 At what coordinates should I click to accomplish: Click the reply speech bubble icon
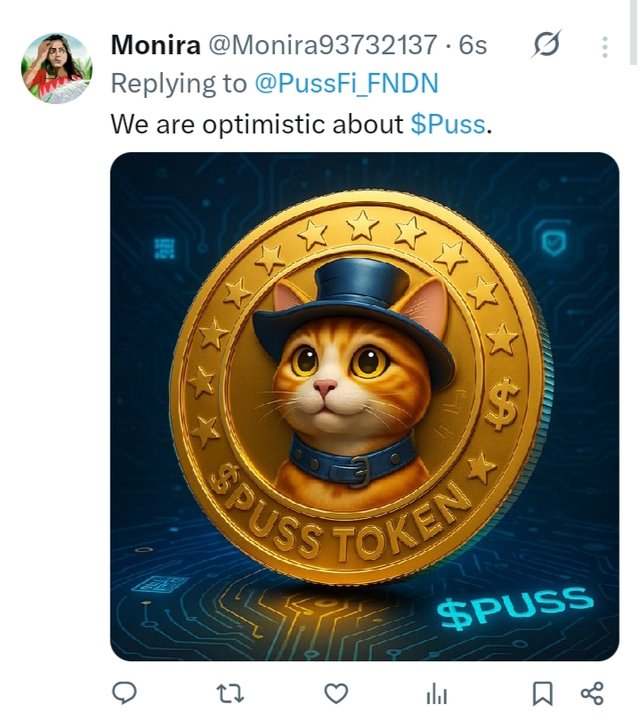124,693
